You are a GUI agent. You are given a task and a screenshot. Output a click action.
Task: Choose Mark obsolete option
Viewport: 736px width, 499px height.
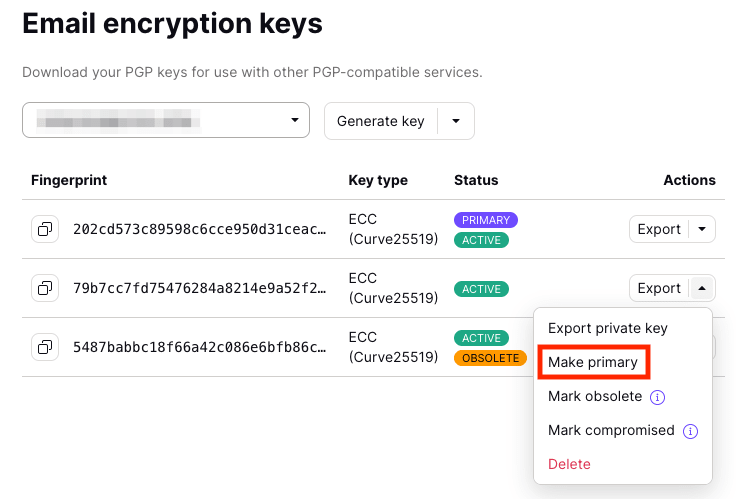click(x=595, y=397)
